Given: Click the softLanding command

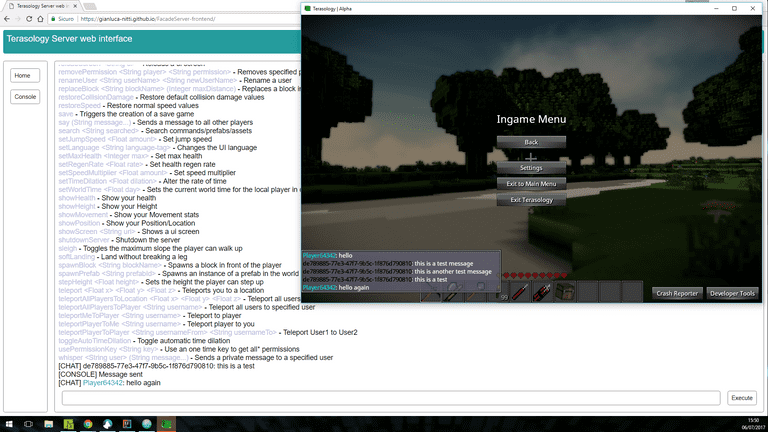Looking at the screenshot, I should (76, 257).
